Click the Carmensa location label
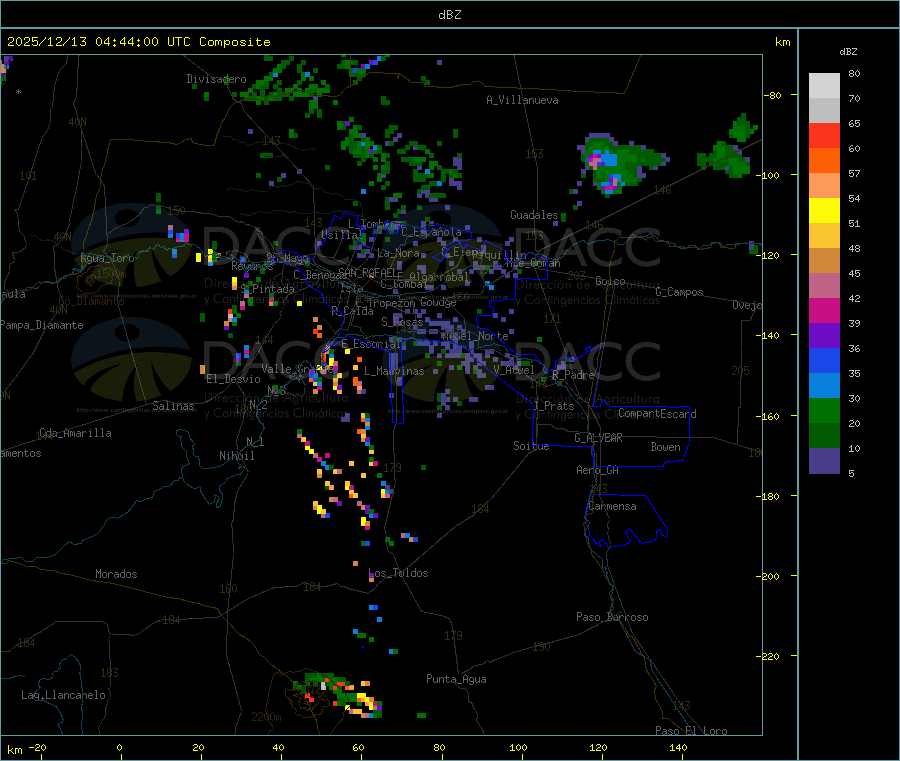This screenshot has height=761, width=900. (x=612, y=506)
